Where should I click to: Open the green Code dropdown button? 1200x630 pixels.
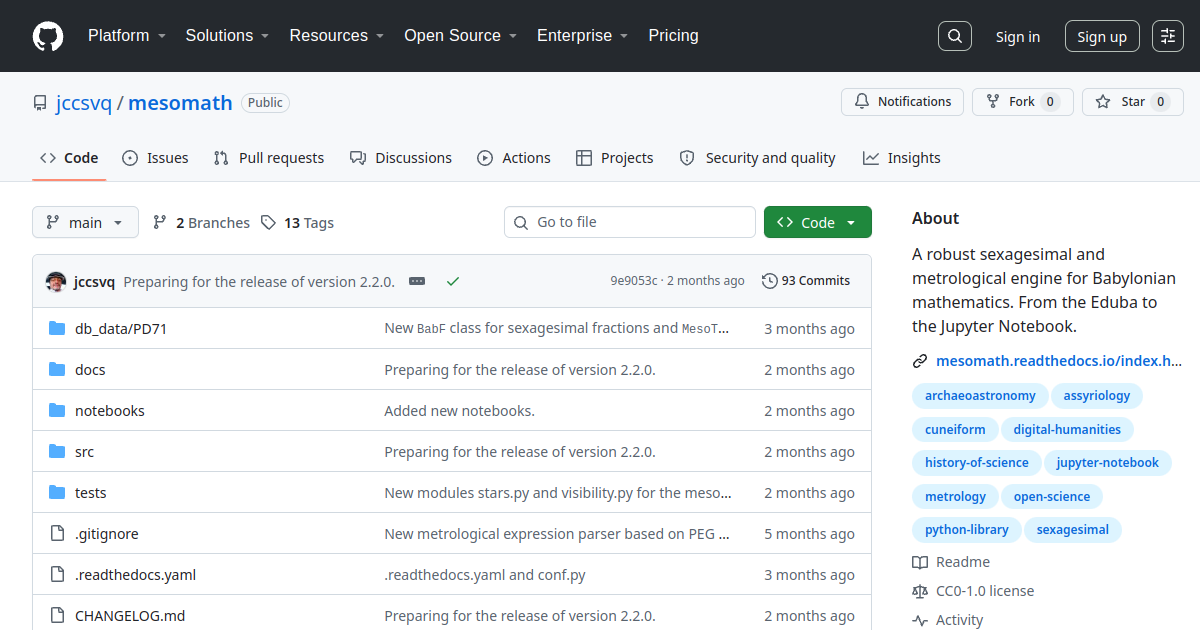818,222
